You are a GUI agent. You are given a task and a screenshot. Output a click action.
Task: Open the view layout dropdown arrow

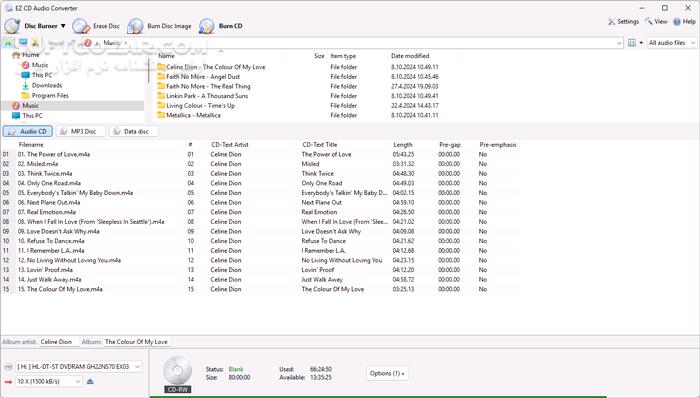tap(642, 43)
